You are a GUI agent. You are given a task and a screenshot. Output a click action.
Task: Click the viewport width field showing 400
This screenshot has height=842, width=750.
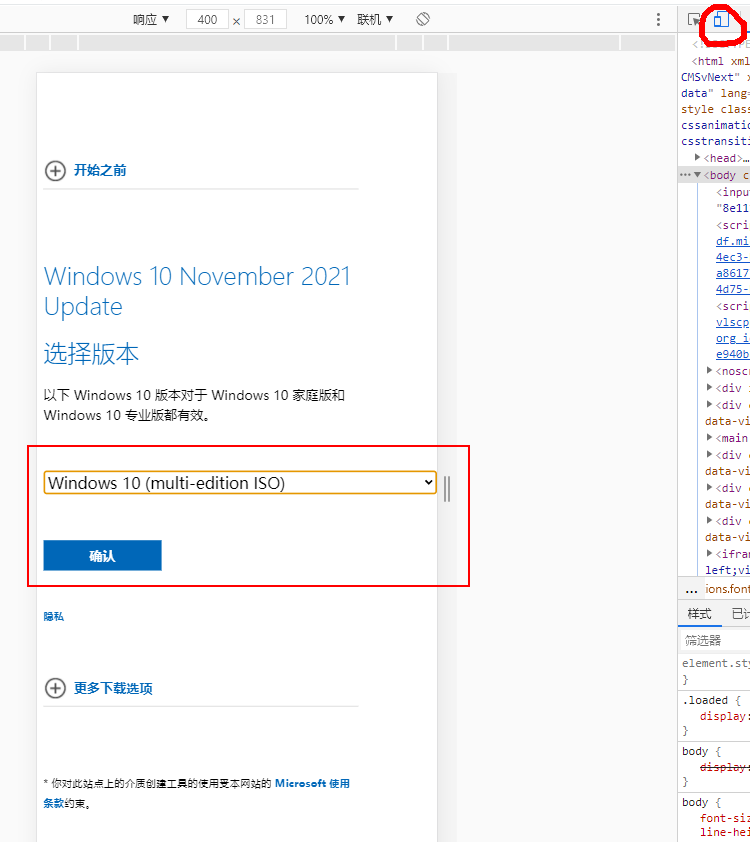click(207, 20)
